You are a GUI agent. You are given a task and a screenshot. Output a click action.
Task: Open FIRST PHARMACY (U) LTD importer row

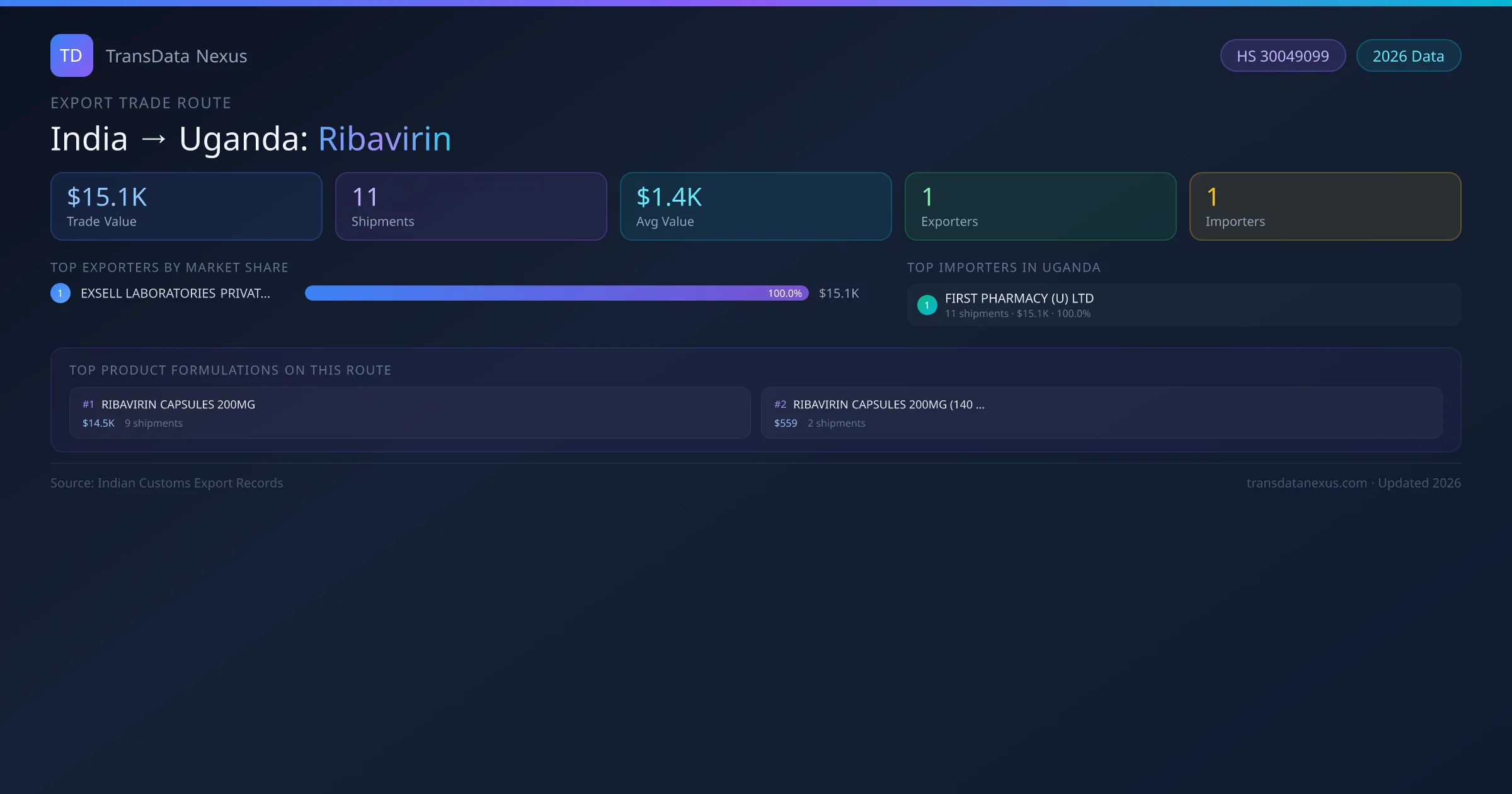pos(1183,305)
